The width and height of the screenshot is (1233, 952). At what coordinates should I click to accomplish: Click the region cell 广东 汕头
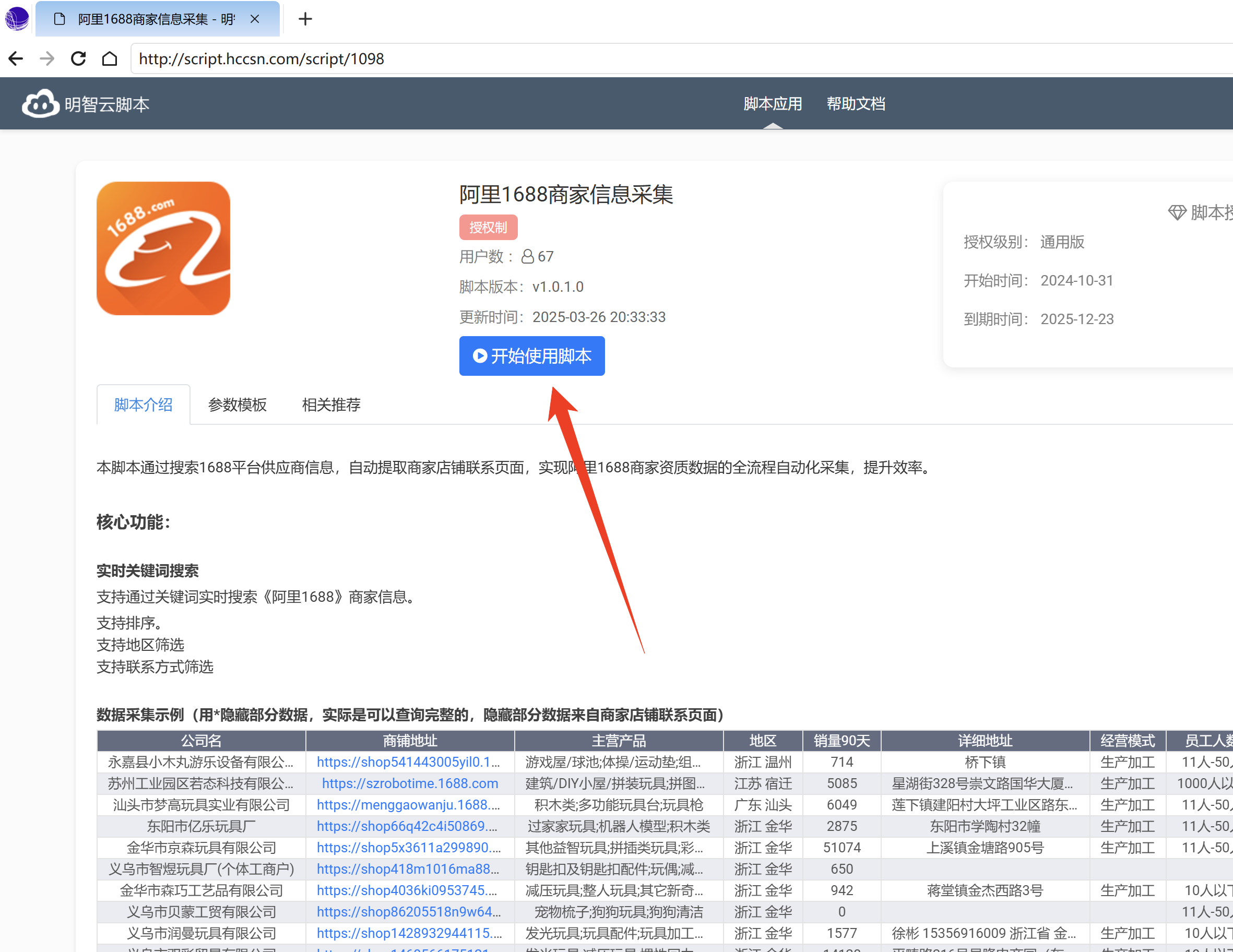point(763,805)
